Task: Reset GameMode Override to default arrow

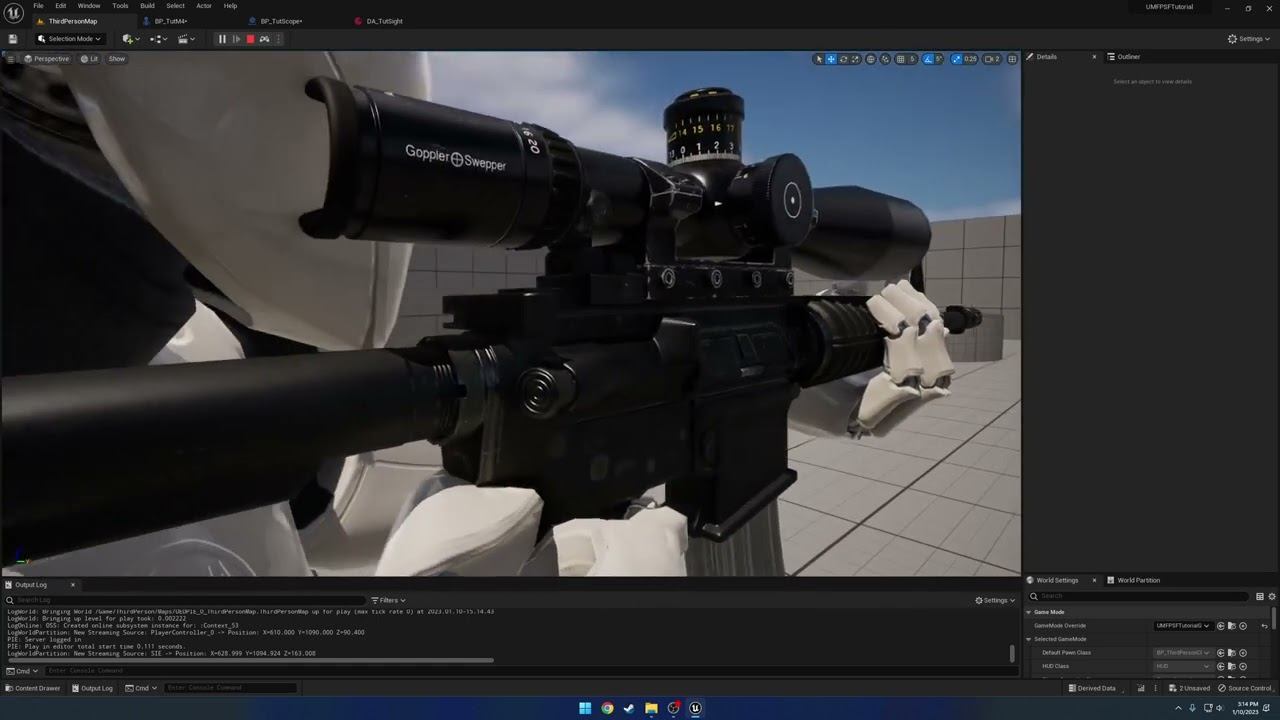Action: coord(1264,626)
